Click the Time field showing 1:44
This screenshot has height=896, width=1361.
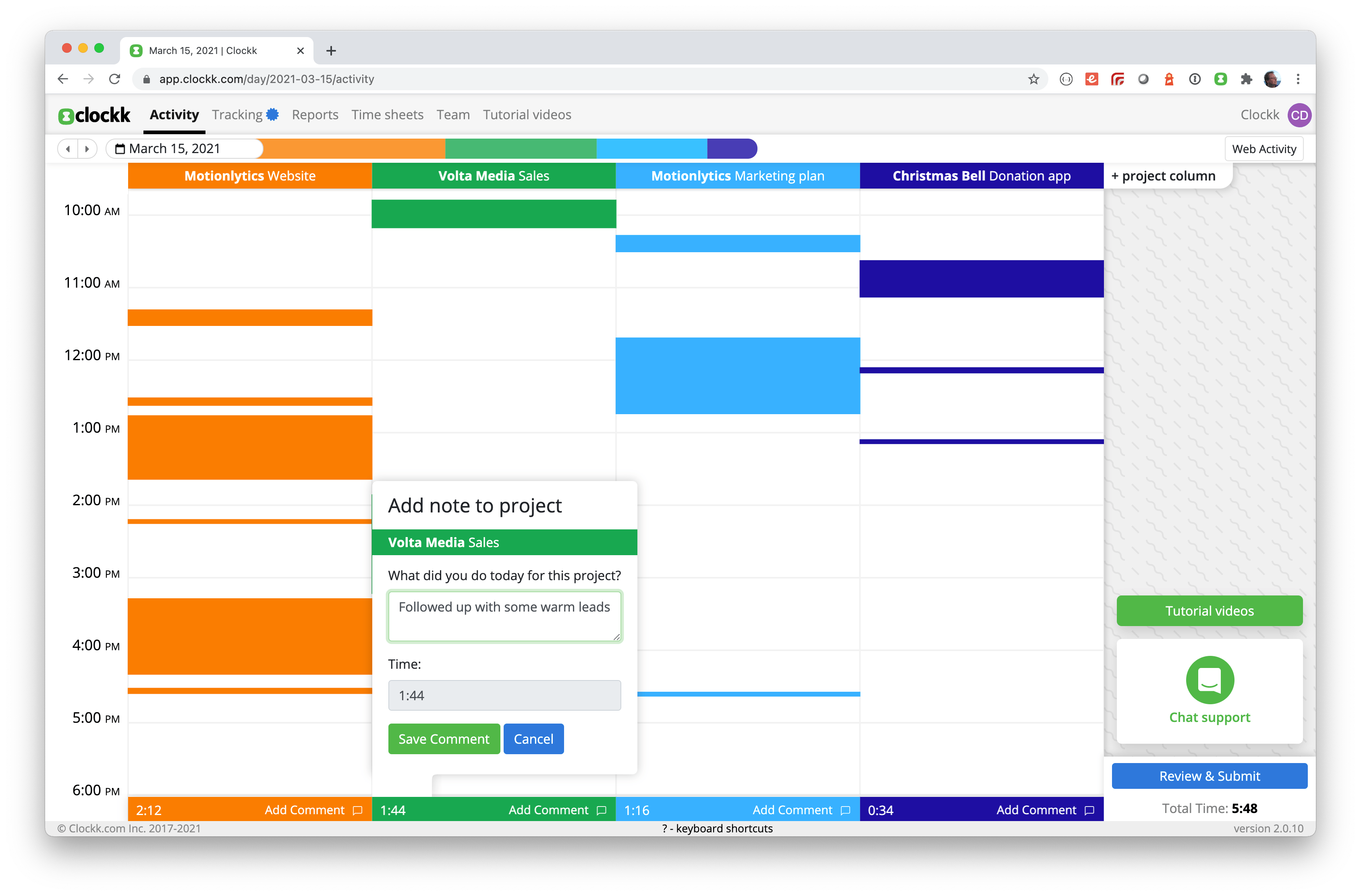(x=504, y=695)
